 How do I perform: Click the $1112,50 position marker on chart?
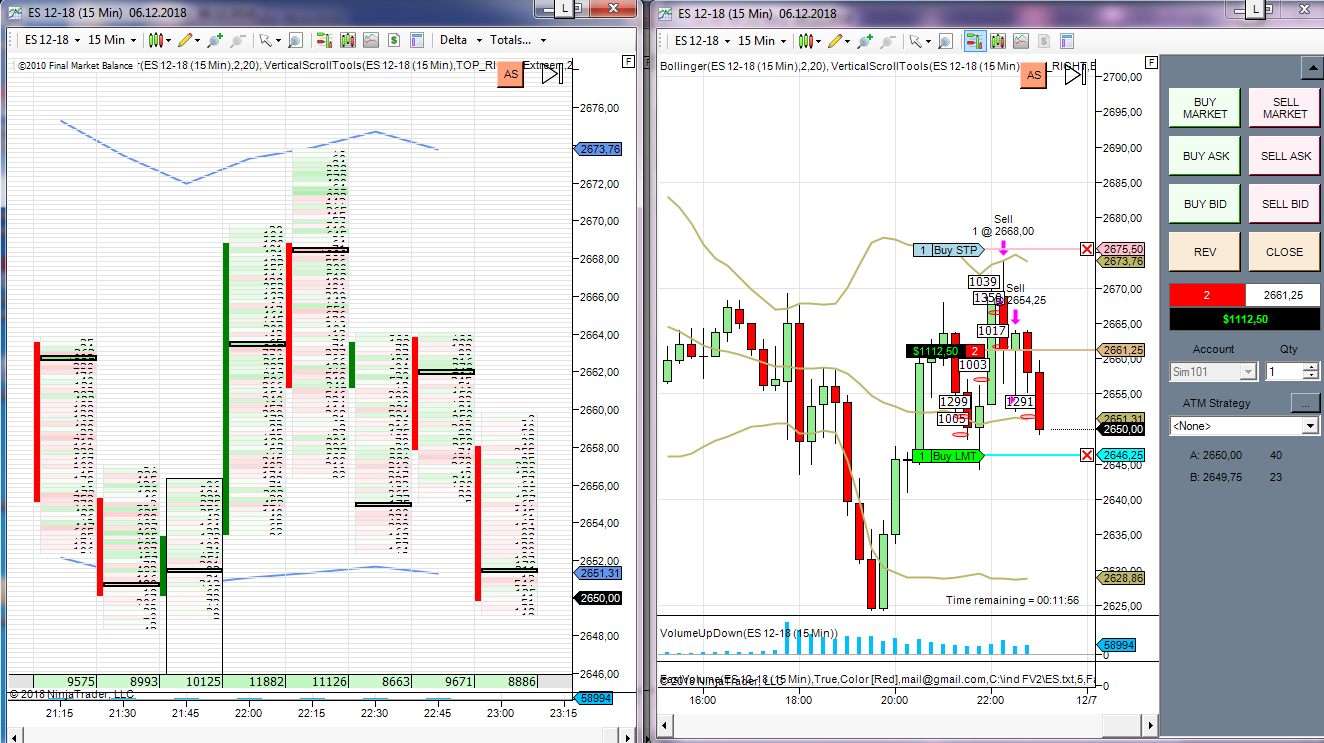934,351
